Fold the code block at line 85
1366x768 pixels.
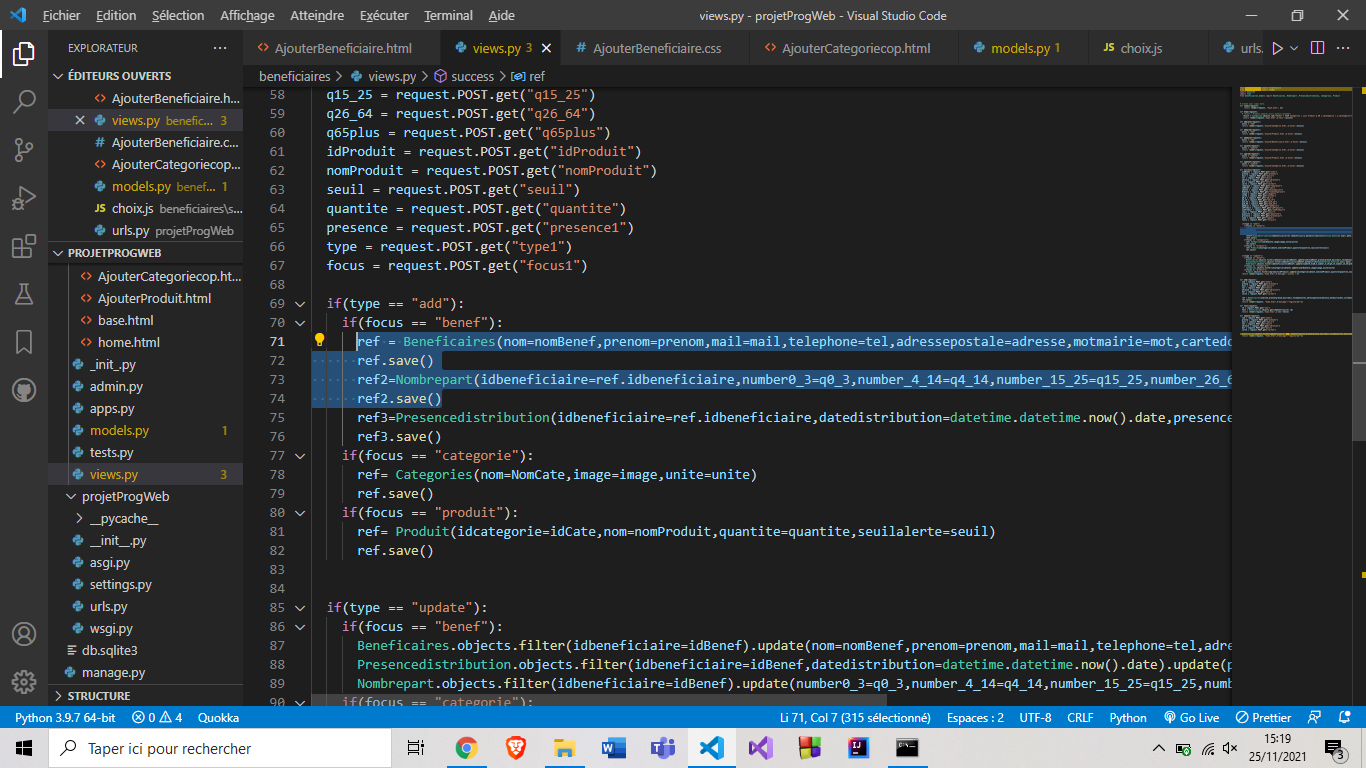299,607
